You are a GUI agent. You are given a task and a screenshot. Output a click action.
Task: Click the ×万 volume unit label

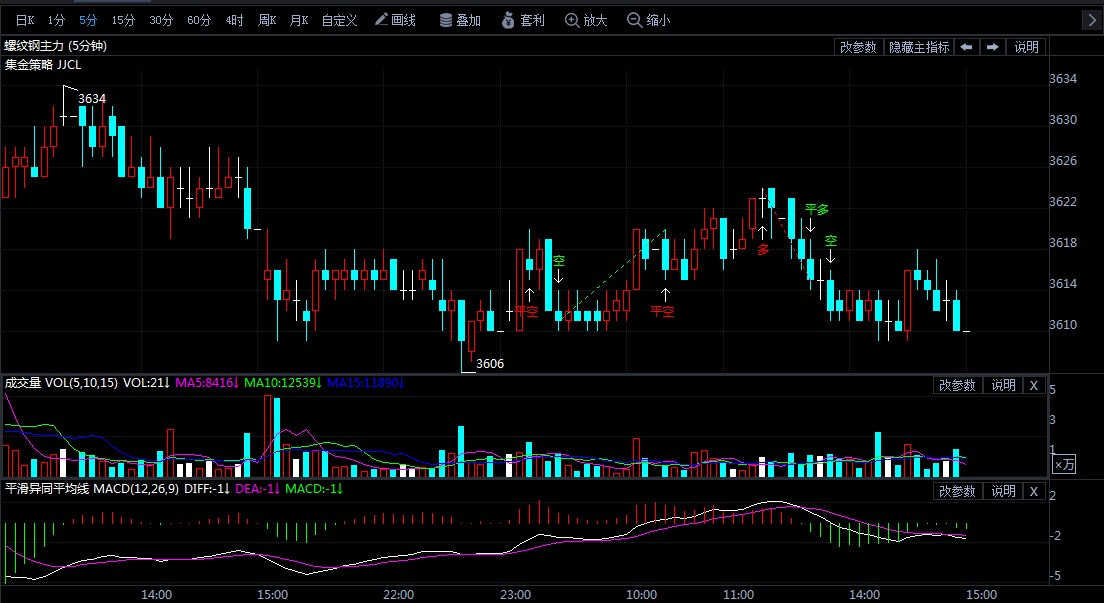coord(1065,464)
